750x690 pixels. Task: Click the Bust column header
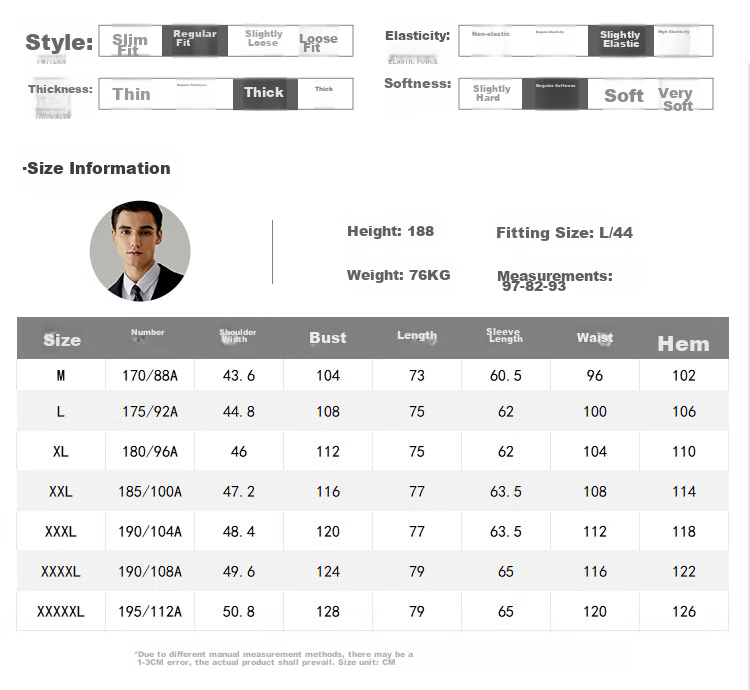pyautogui.click(x=328, y=338)
